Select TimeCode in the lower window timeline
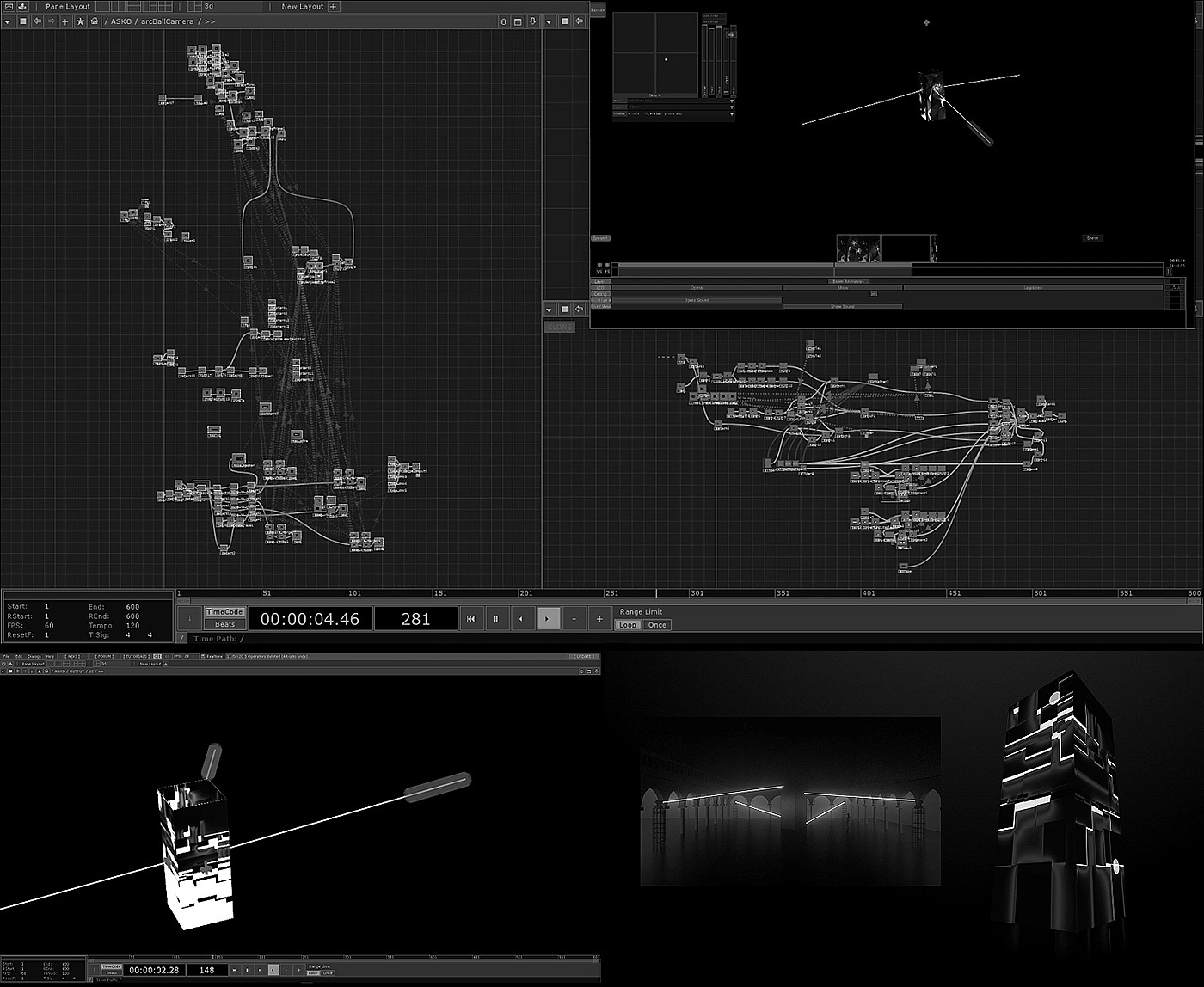This screenshot has height=987, width=1204. click(113, 966)
